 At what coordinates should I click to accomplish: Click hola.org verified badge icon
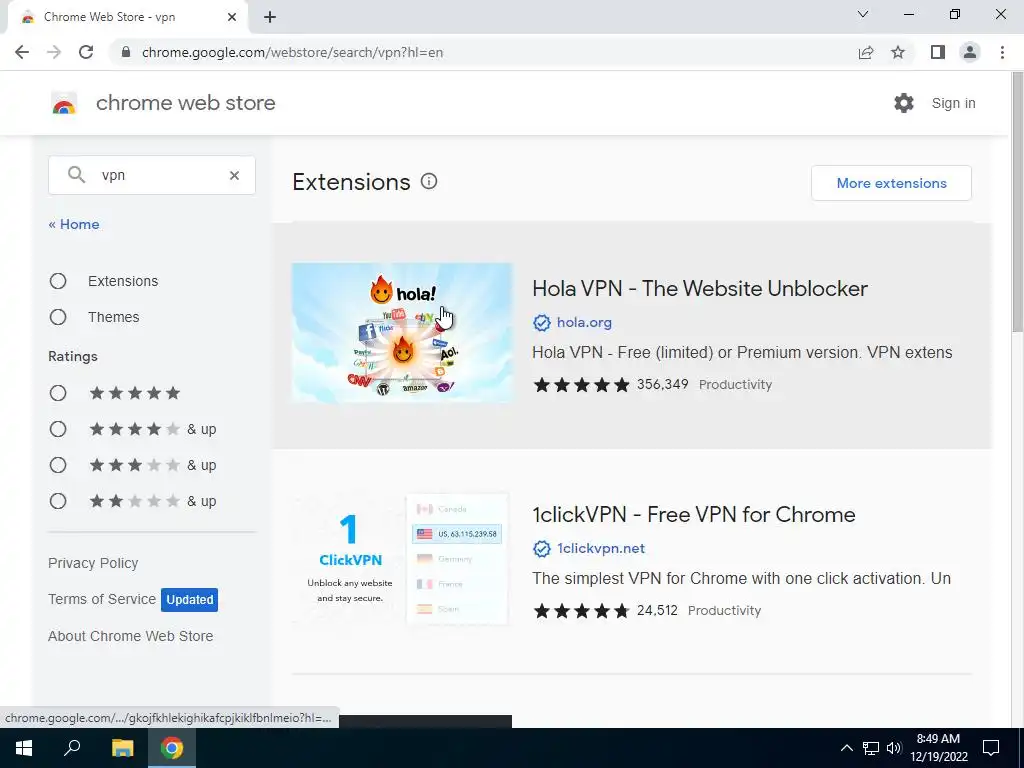(x=541, y=323)
